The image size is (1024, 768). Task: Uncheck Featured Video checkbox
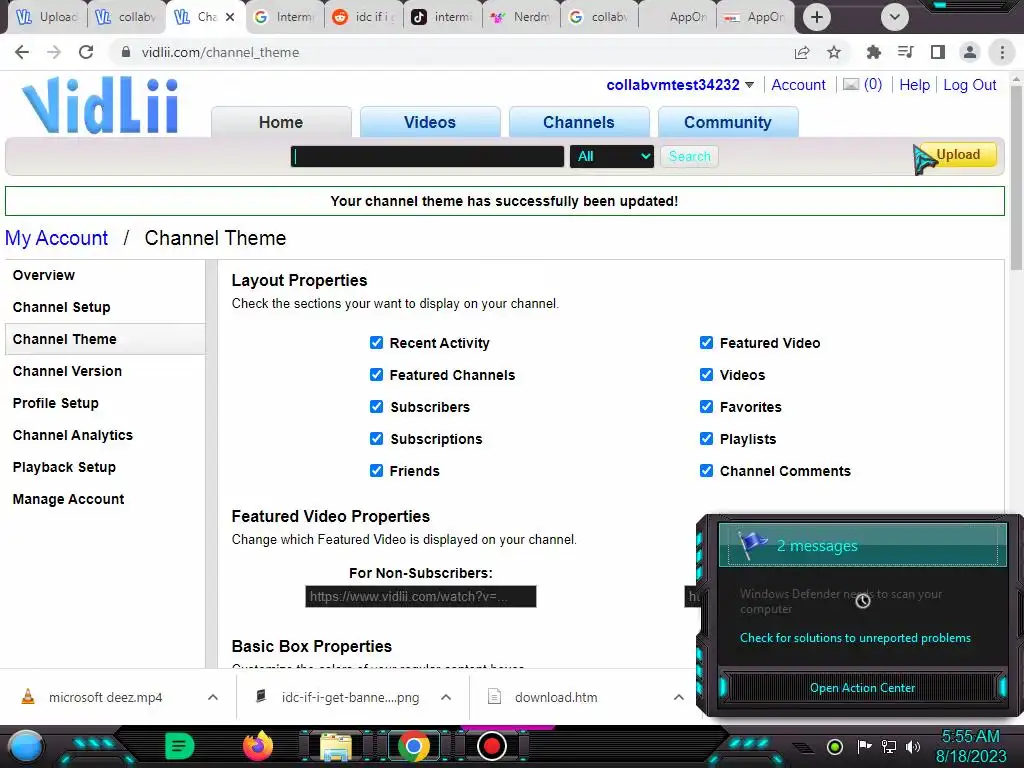click(706, 343)
